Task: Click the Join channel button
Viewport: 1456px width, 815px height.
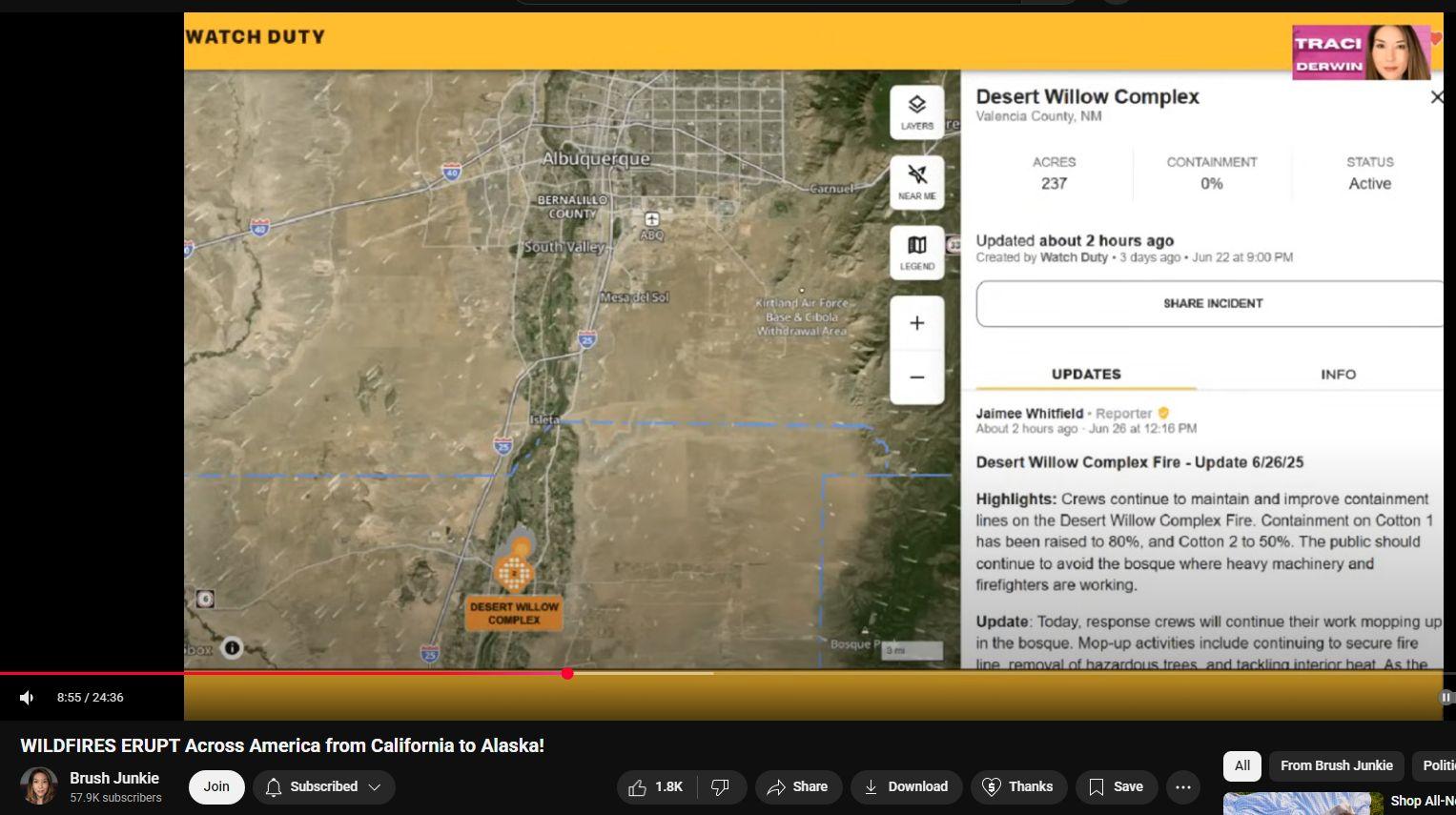Action: 216,786
